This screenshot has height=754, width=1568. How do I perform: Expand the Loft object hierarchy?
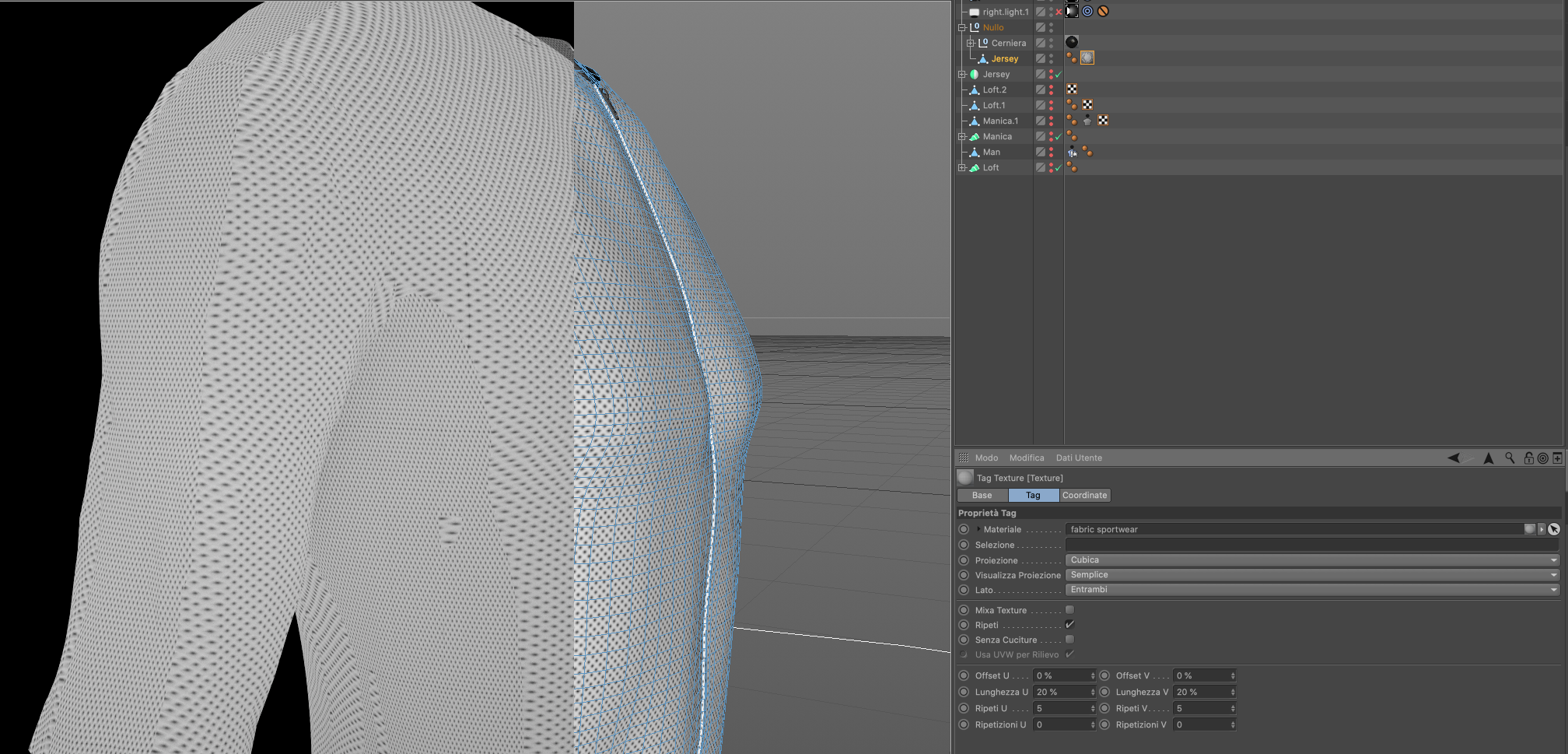[x=962, y=167]
